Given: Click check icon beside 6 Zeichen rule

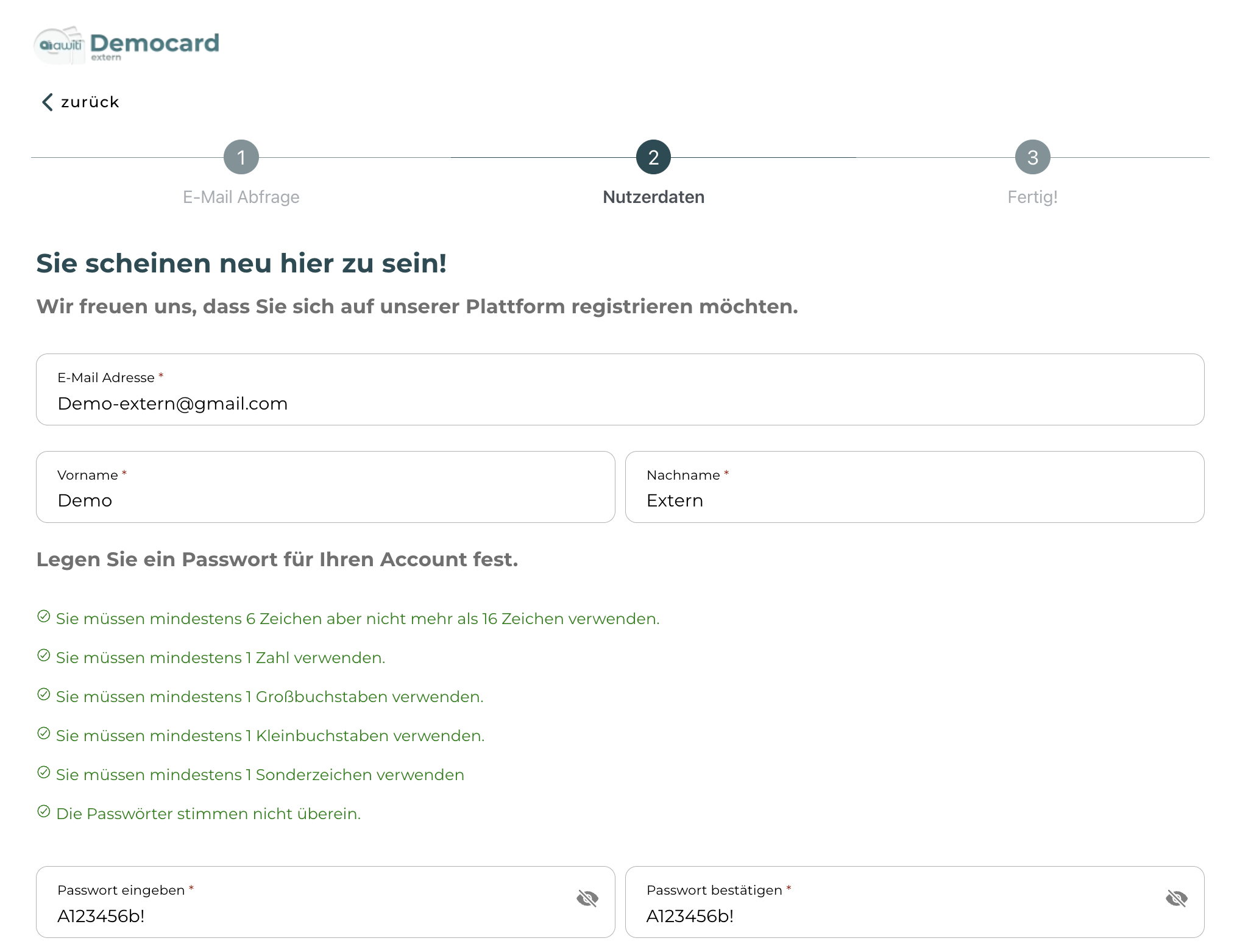Looking at the screenshot, I should tap(44, 616).
